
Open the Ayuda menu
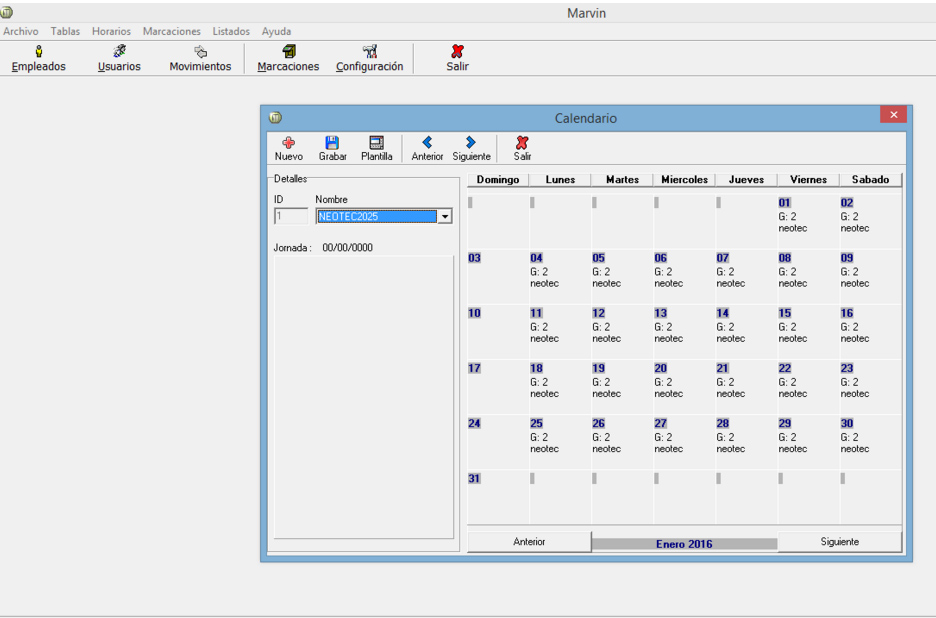pyautogui.click(x=276, y=31)
